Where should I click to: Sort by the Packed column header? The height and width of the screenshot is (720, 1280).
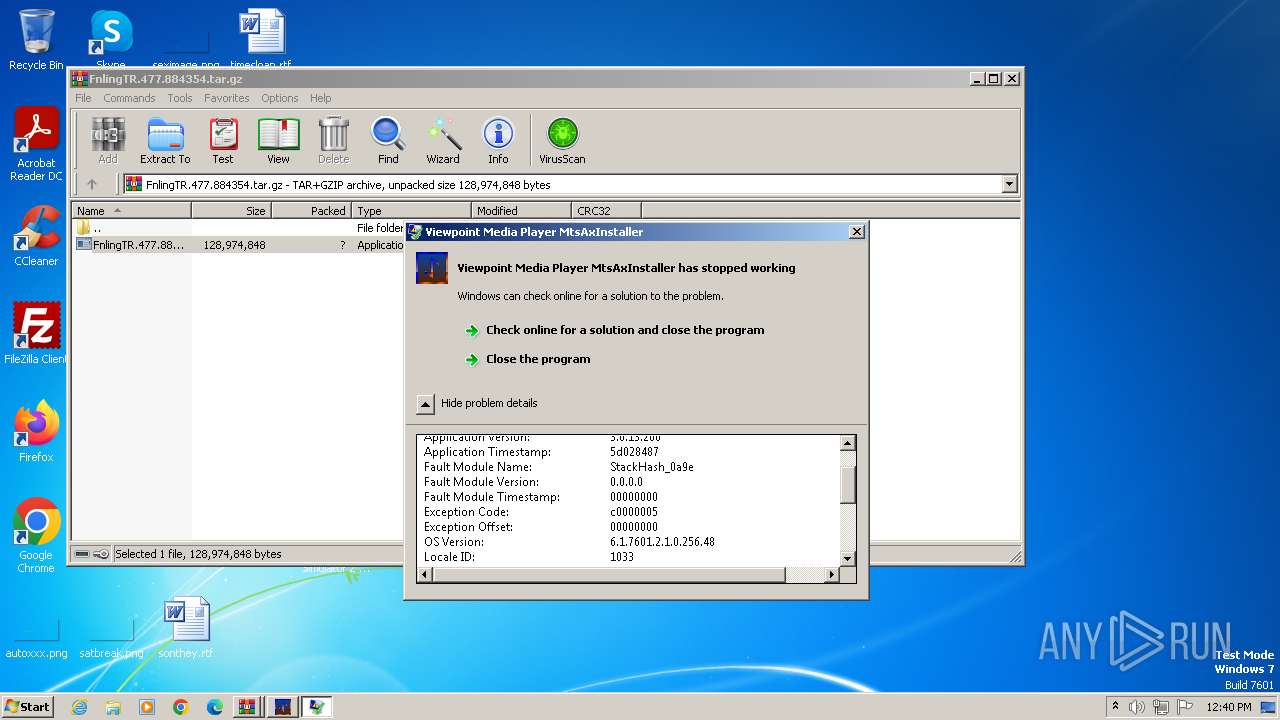(312, 210)
